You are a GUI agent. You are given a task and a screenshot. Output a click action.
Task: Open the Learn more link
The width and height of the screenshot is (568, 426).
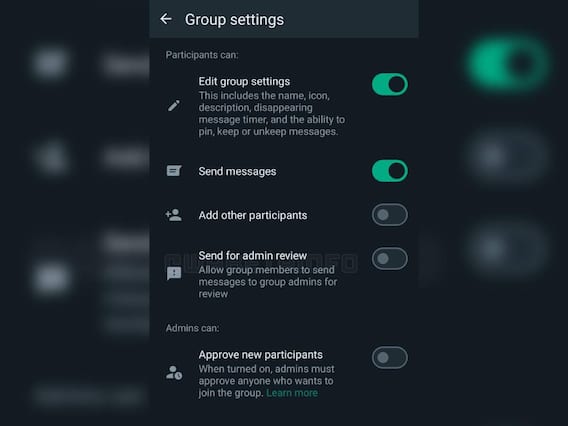[292, 393]
